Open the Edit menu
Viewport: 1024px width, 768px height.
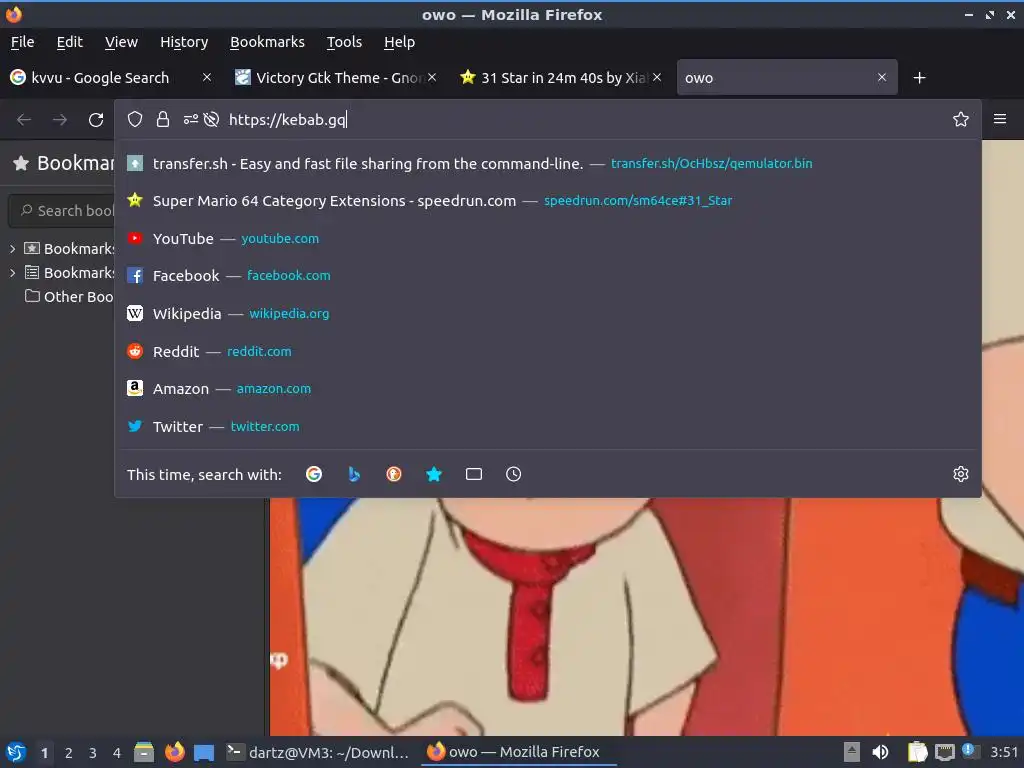point(69,42)
